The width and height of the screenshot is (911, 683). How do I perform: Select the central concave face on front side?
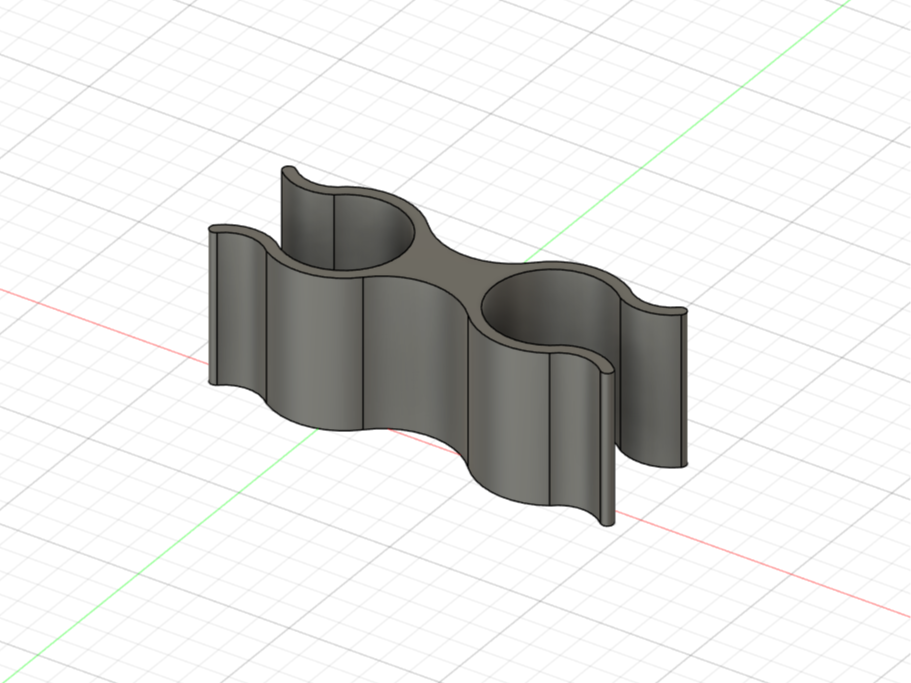[x=415, y=360]
